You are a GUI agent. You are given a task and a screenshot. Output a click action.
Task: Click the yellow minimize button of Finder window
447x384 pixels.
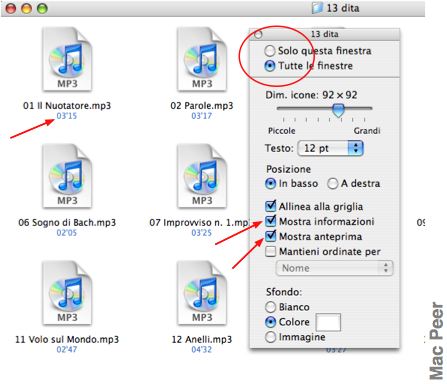pos(27,8)
